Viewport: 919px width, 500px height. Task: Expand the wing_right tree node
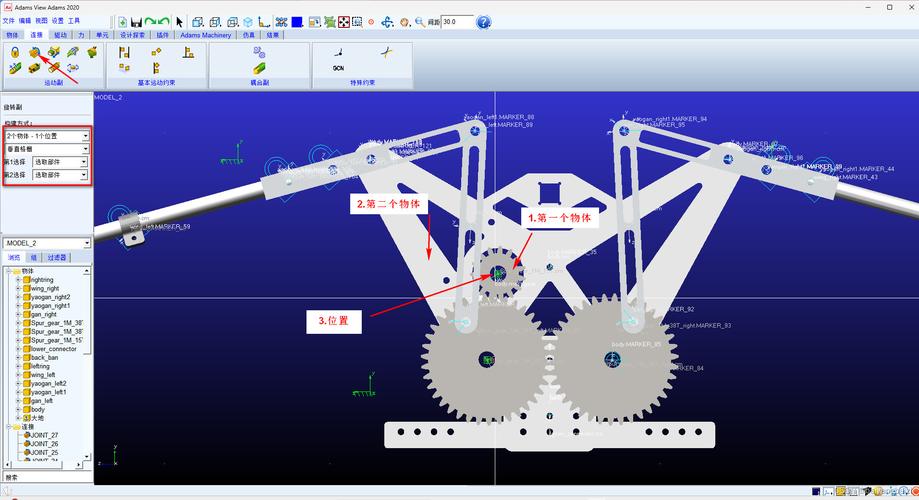(17, 289)
